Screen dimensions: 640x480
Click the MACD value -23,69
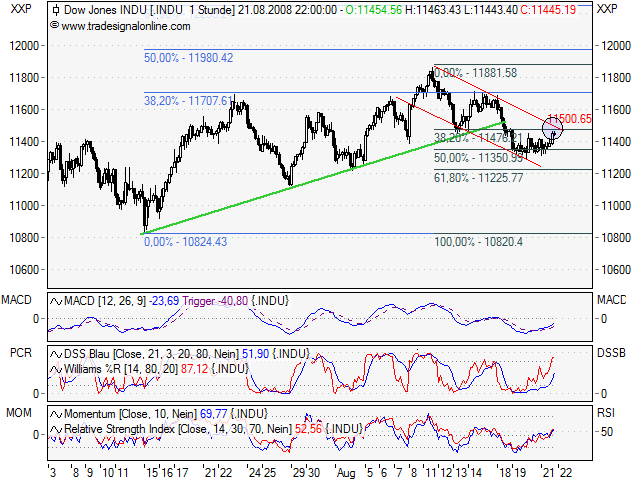(164, 301)
